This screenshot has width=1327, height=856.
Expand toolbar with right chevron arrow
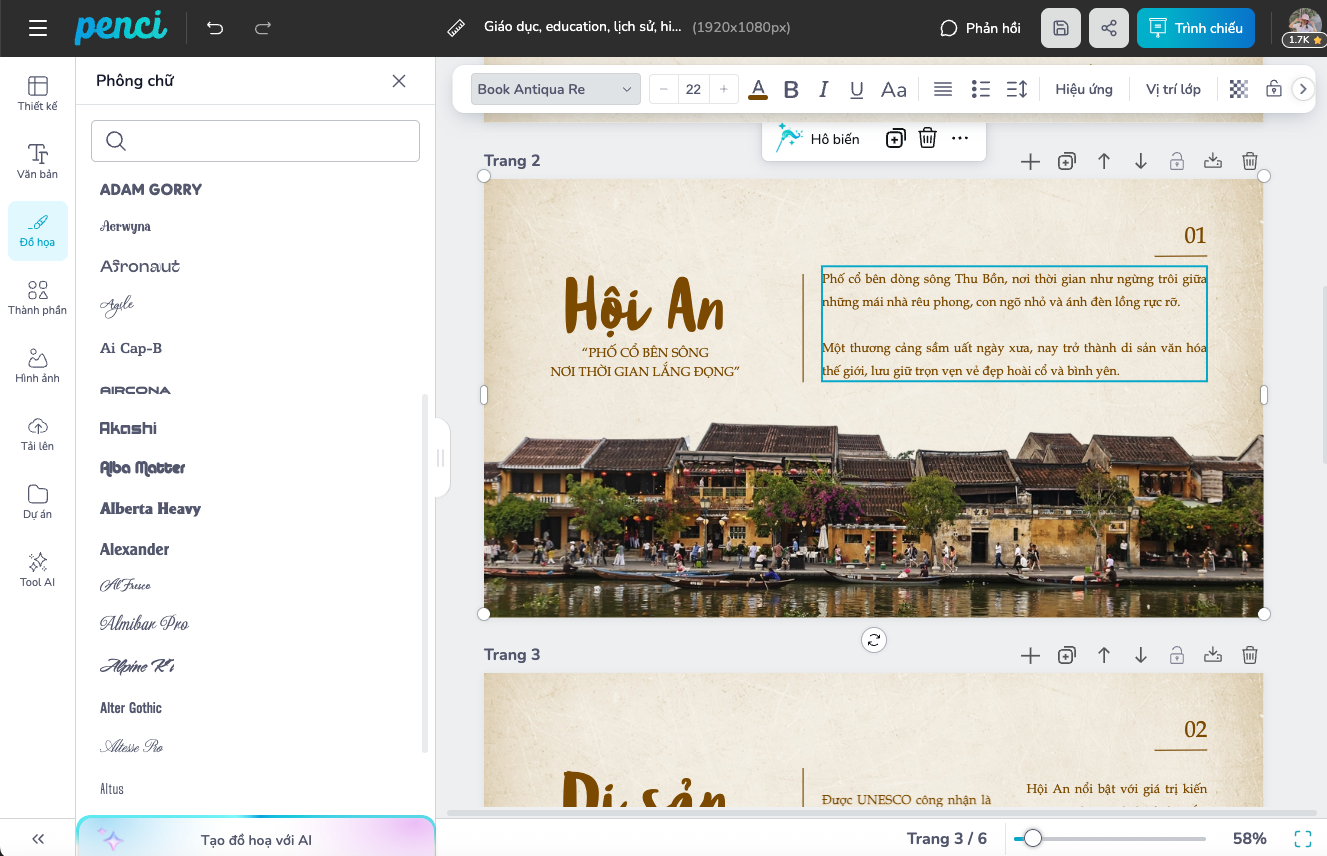point(1302,89)
